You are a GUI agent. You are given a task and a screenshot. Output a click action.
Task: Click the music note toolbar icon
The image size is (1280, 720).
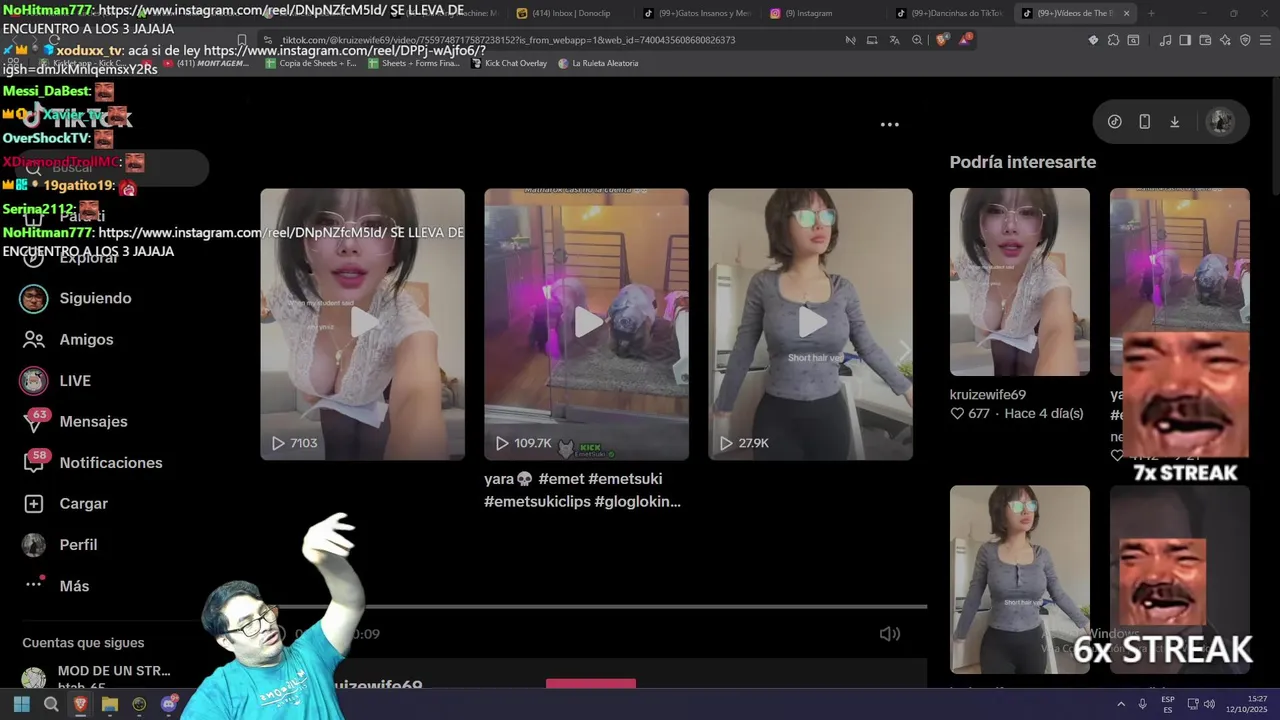(x=1165, y=40)
